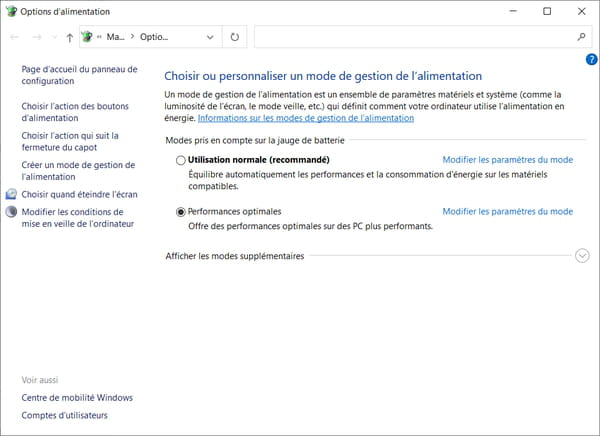Click the Équilibre automatiquement les performances description
Viewport: 600px width, 436px height.
click(x=368, y=180)
